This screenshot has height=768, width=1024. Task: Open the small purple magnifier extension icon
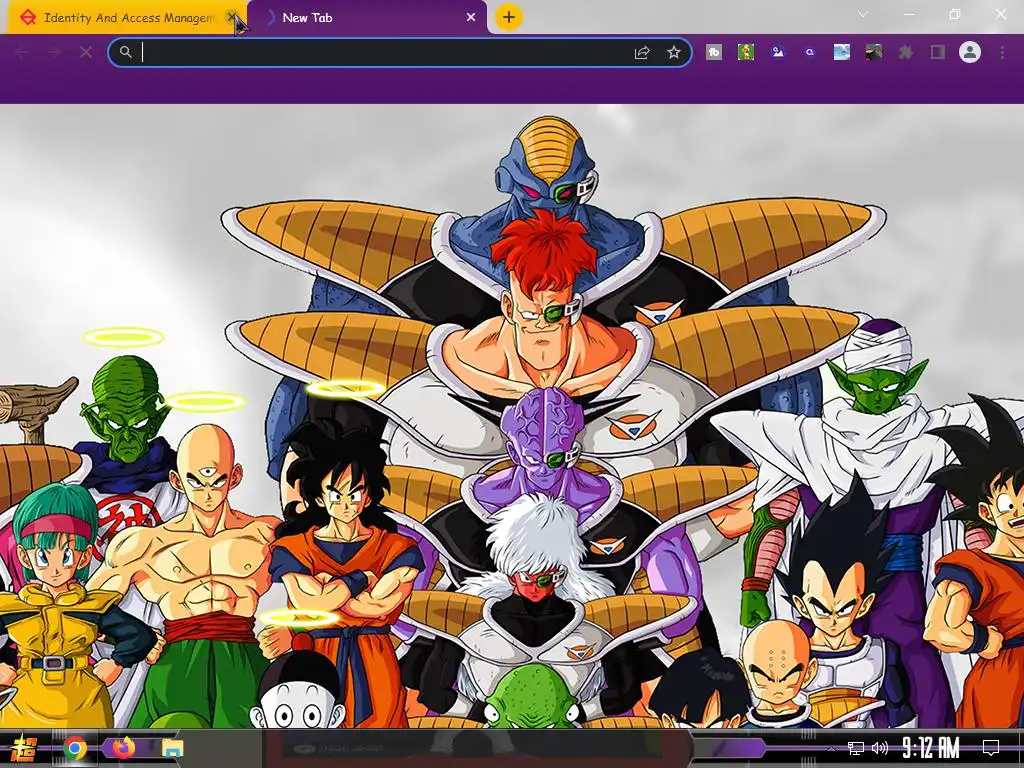click(x=810, y=52)
